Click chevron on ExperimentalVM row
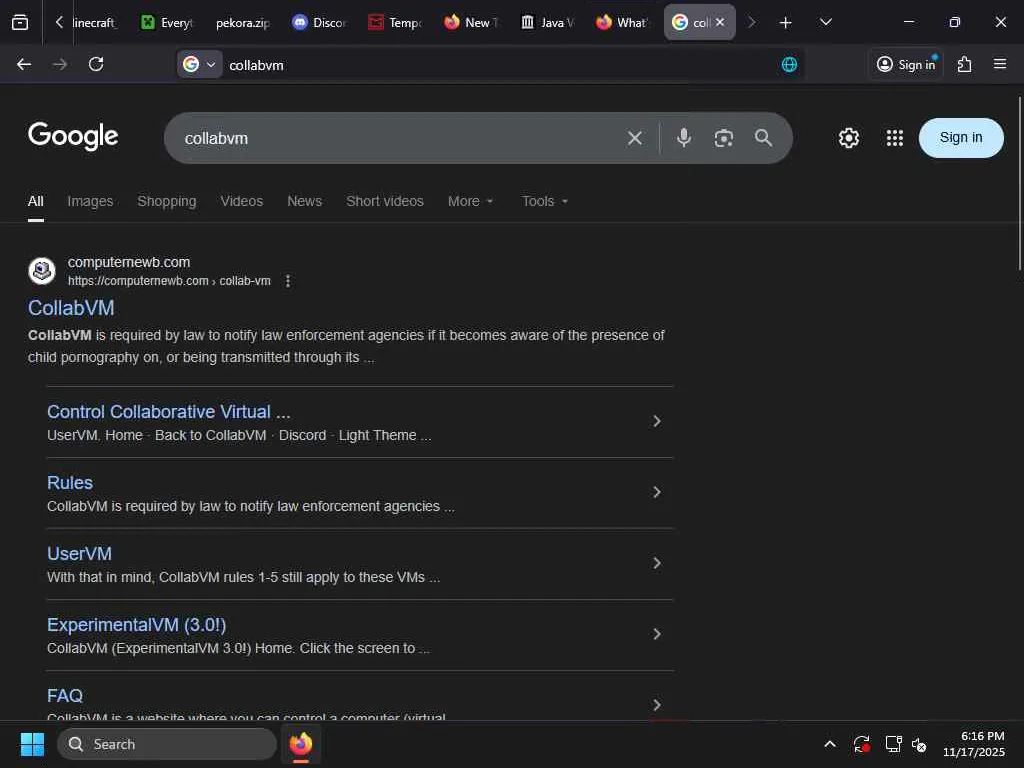This screenshot has width=1024, height=768. (657, 634)
